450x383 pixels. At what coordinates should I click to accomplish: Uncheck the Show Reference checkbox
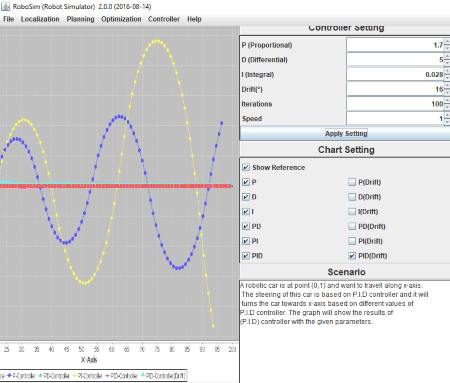246,167
